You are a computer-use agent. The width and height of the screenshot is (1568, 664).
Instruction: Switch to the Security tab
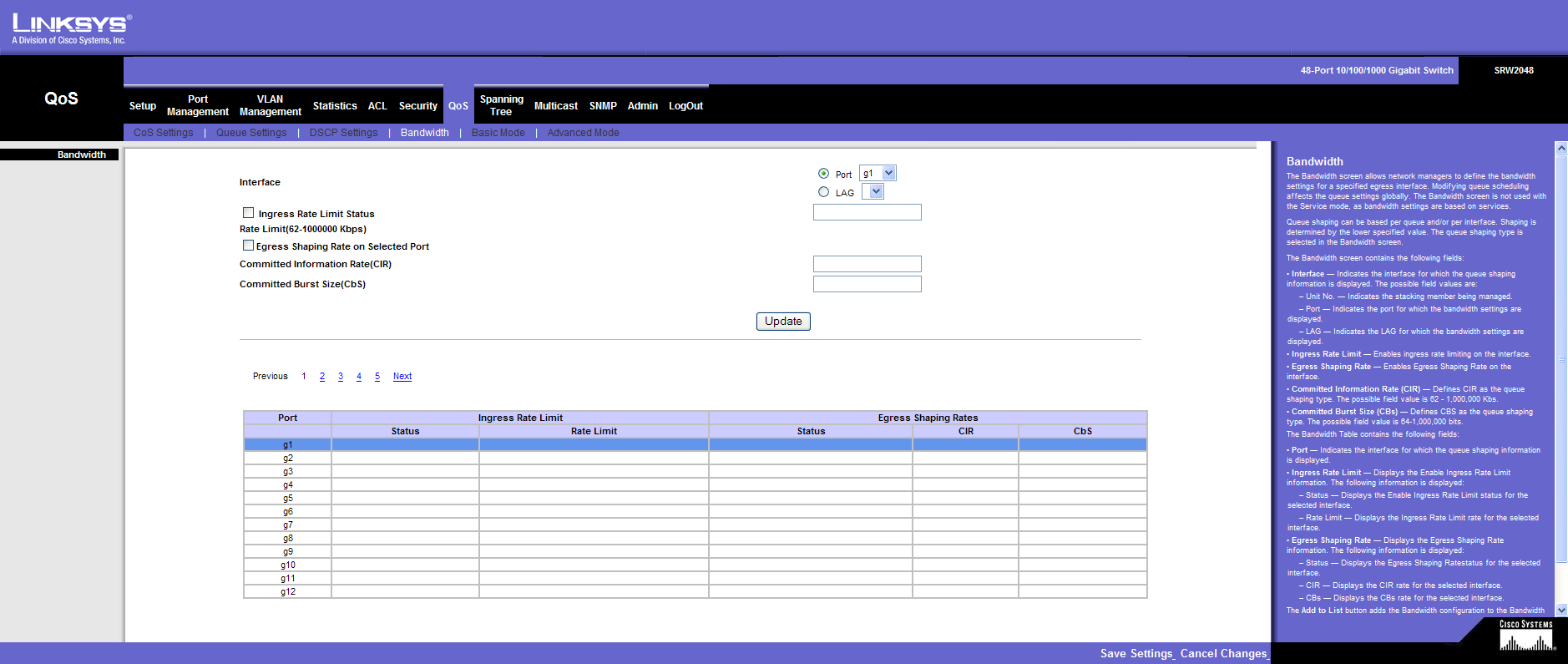point(417,106)
